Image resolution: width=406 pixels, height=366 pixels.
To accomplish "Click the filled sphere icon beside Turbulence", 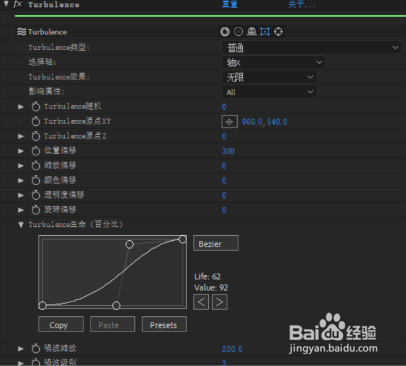I will pos(225,32).
